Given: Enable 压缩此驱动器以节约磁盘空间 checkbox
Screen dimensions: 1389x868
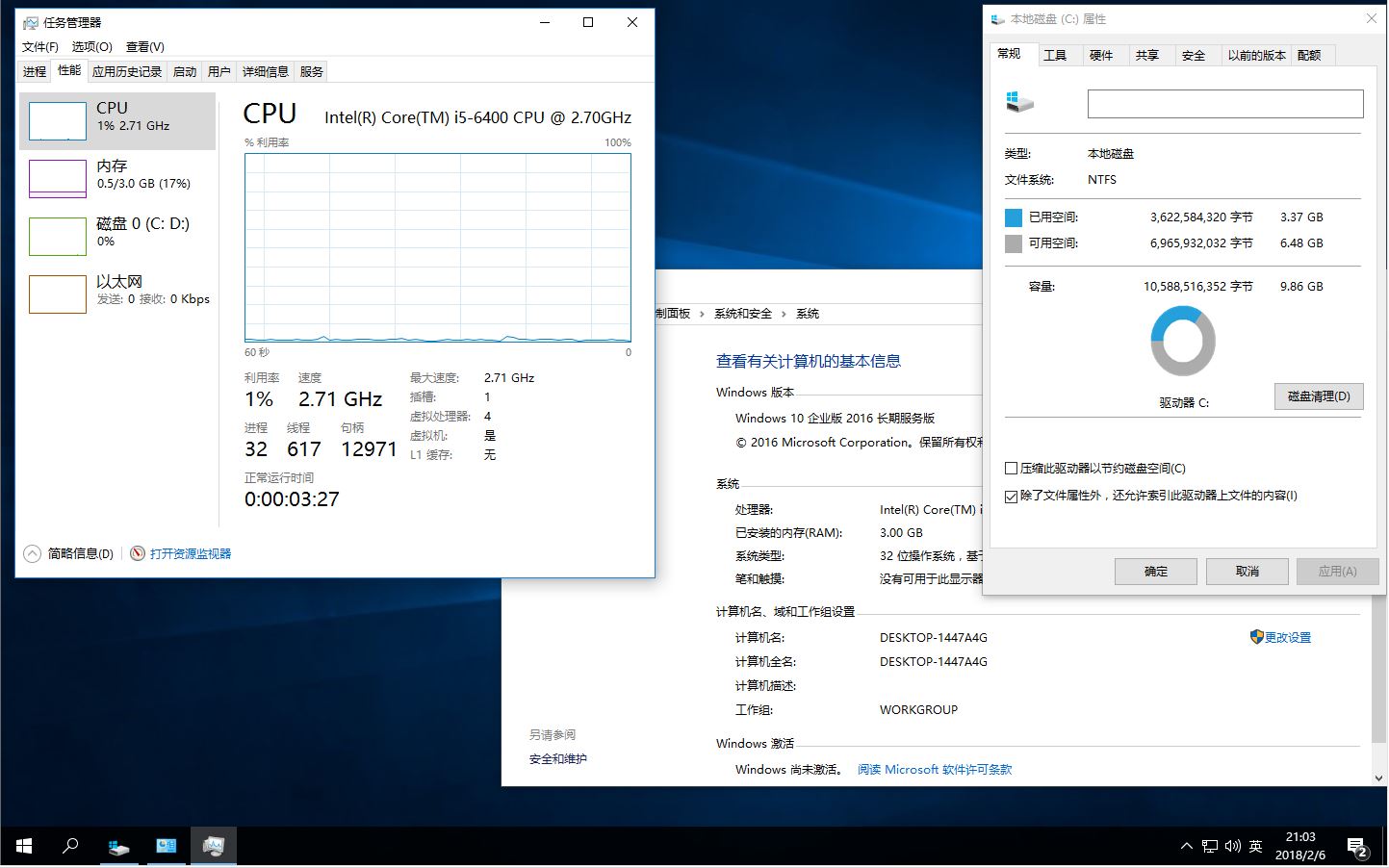Looking at the screenshot, I should click(x=1012, y=468).
